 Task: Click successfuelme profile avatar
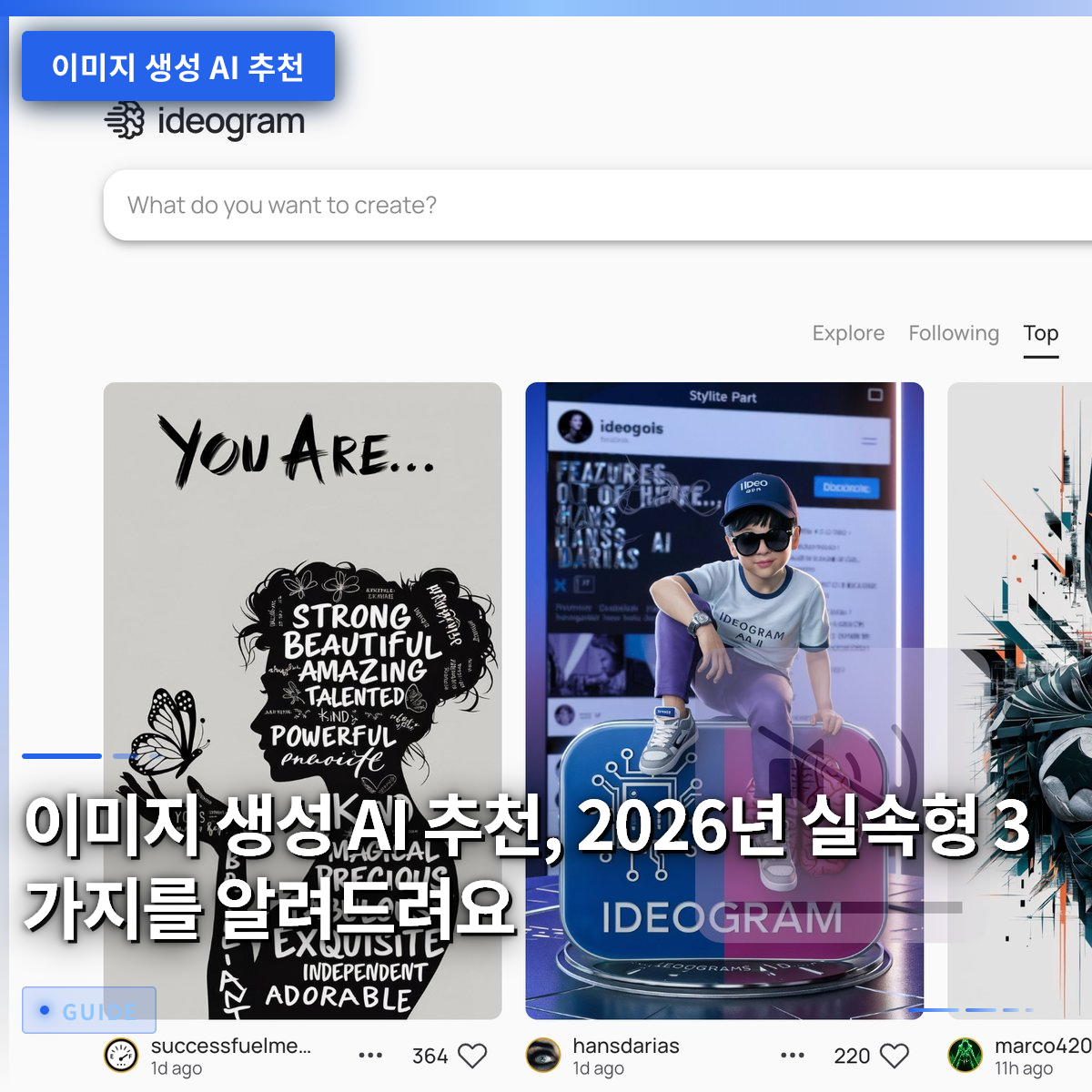[121, 1056]
